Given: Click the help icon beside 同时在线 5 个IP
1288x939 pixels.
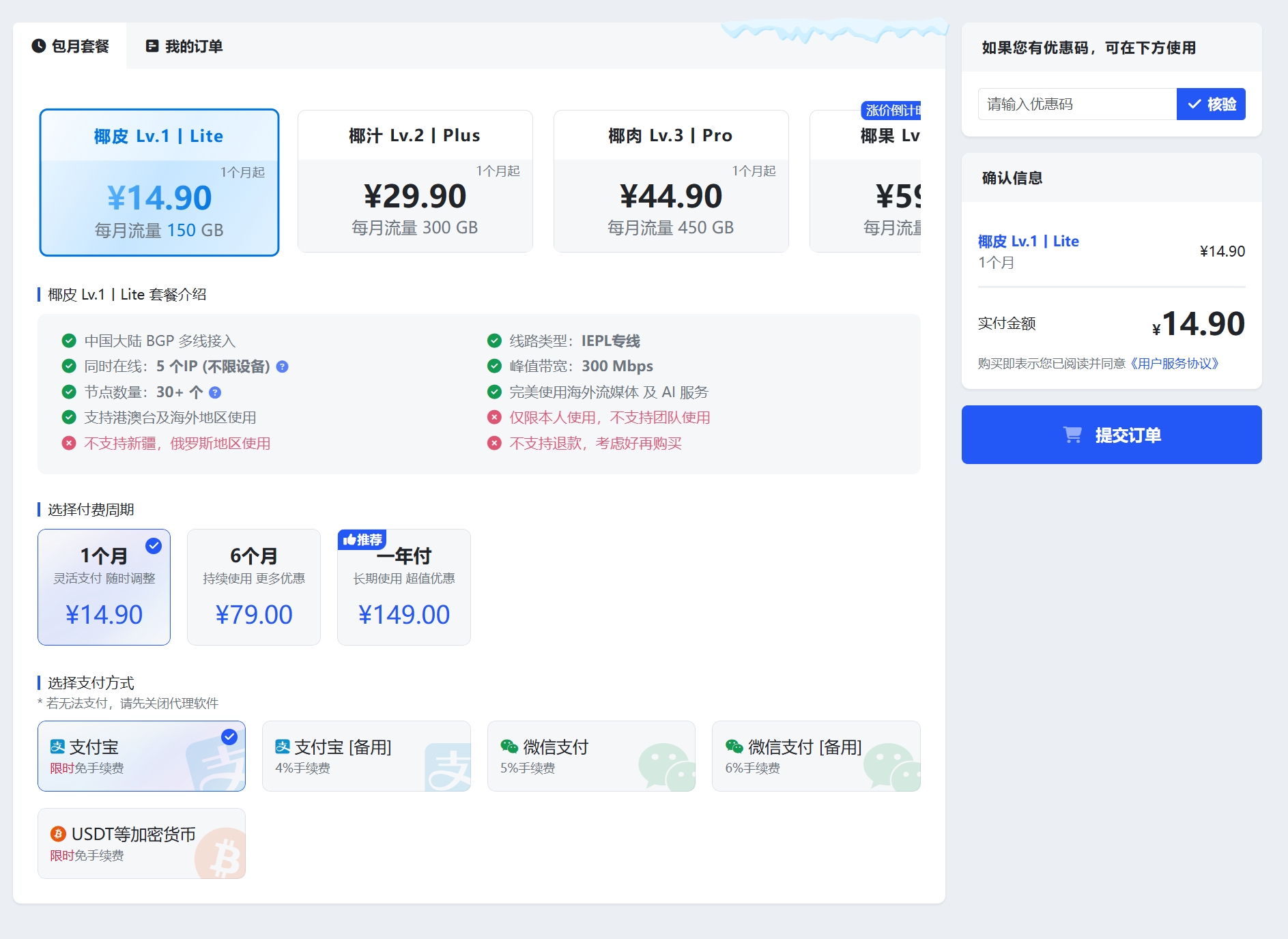Looking at the screenshot, I should [283, 367].
